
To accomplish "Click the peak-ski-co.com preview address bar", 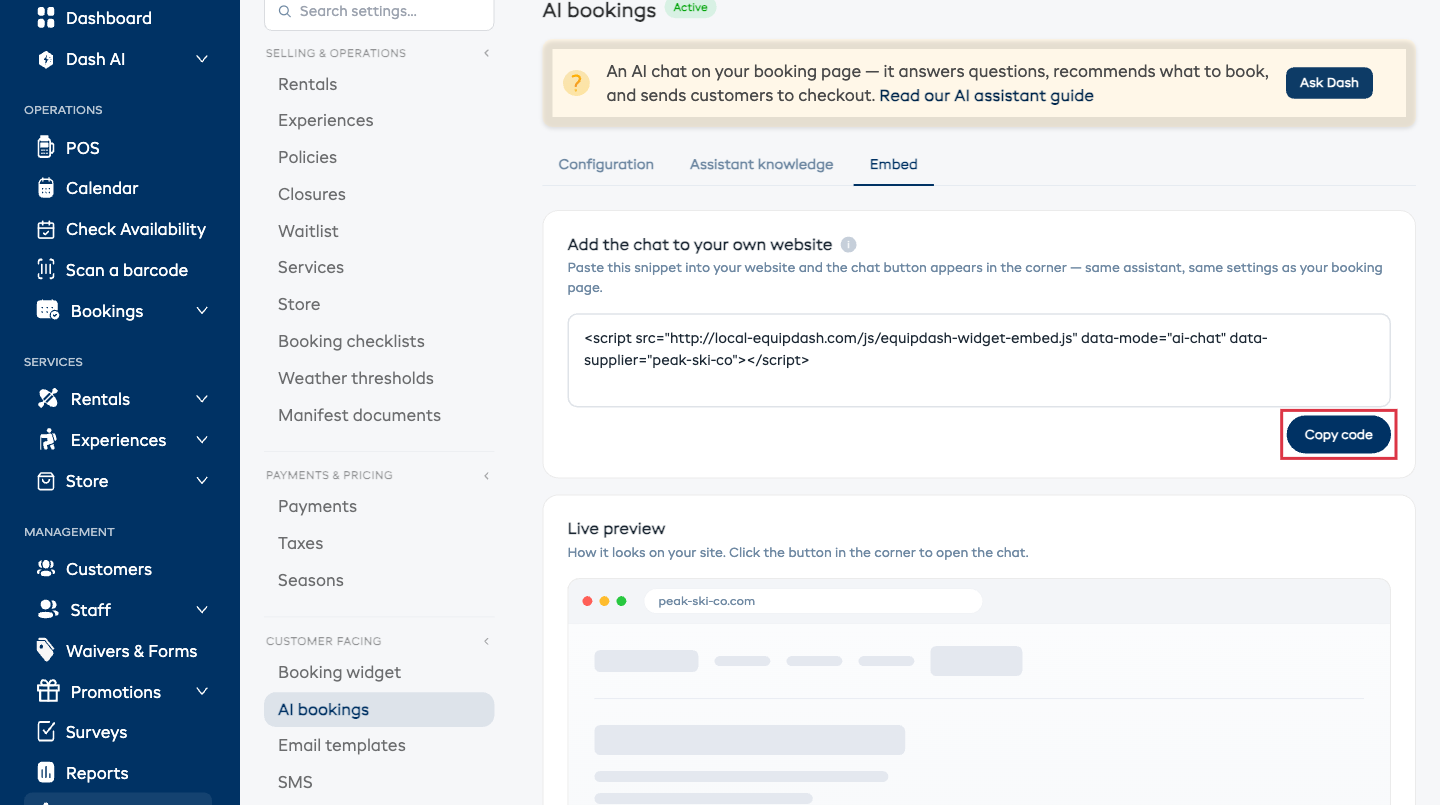I will 813,601.
